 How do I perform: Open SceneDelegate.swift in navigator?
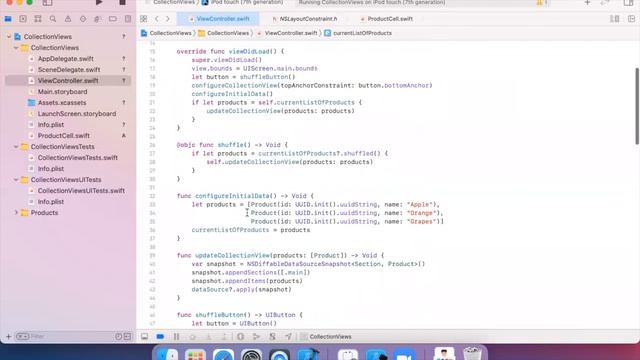(x=69, y=70)
